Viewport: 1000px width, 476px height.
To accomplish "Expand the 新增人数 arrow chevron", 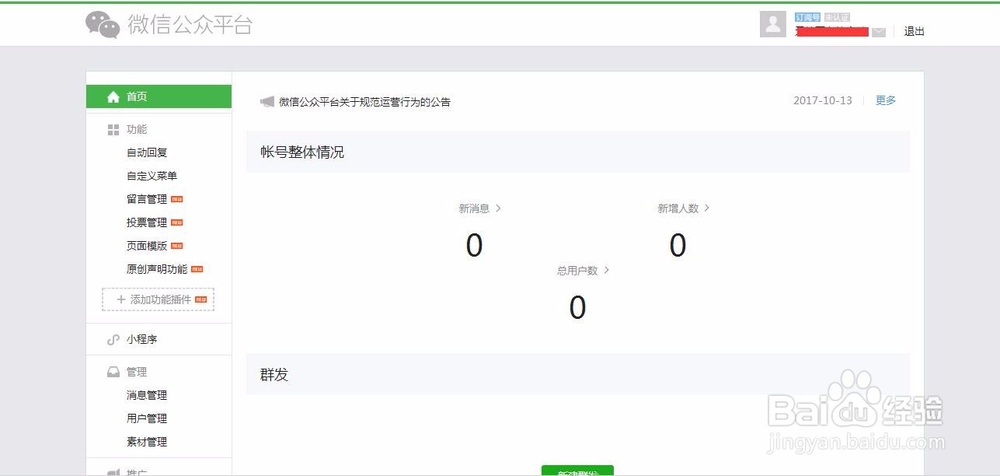I will click(707, 208).
